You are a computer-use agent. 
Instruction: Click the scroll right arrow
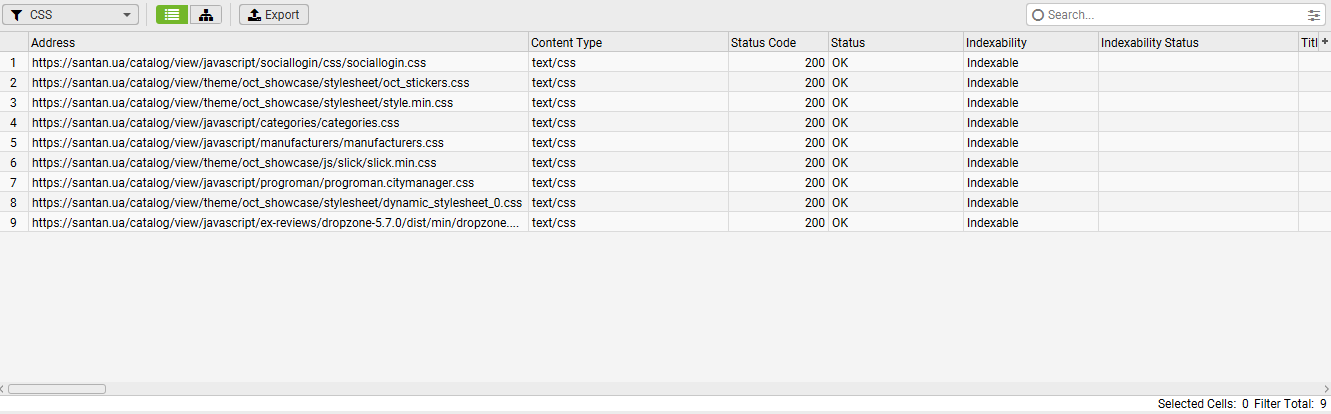[1327, 389]
